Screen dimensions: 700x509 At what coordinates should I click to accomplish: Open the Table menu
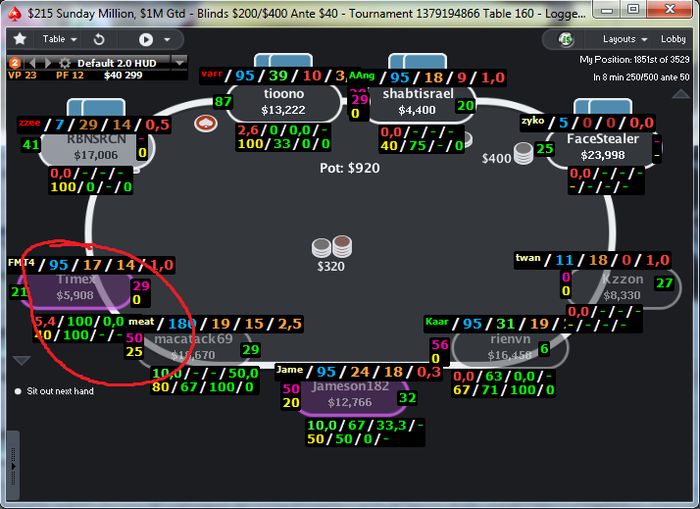tap(59, 39)
